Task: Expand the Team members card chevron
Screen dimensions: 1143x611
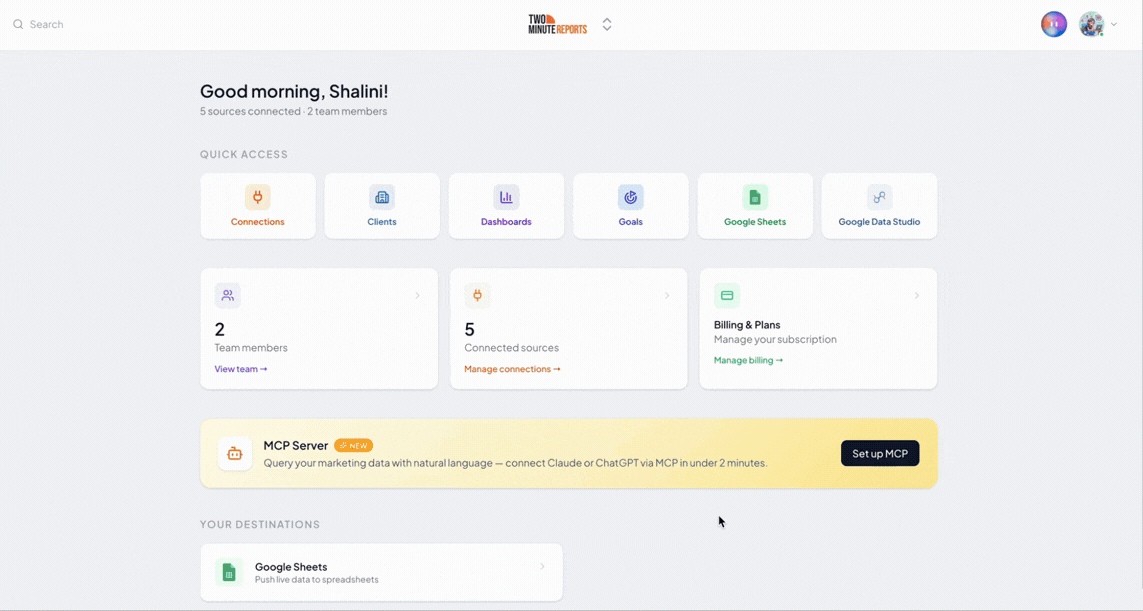Action: tap(418, 295)
